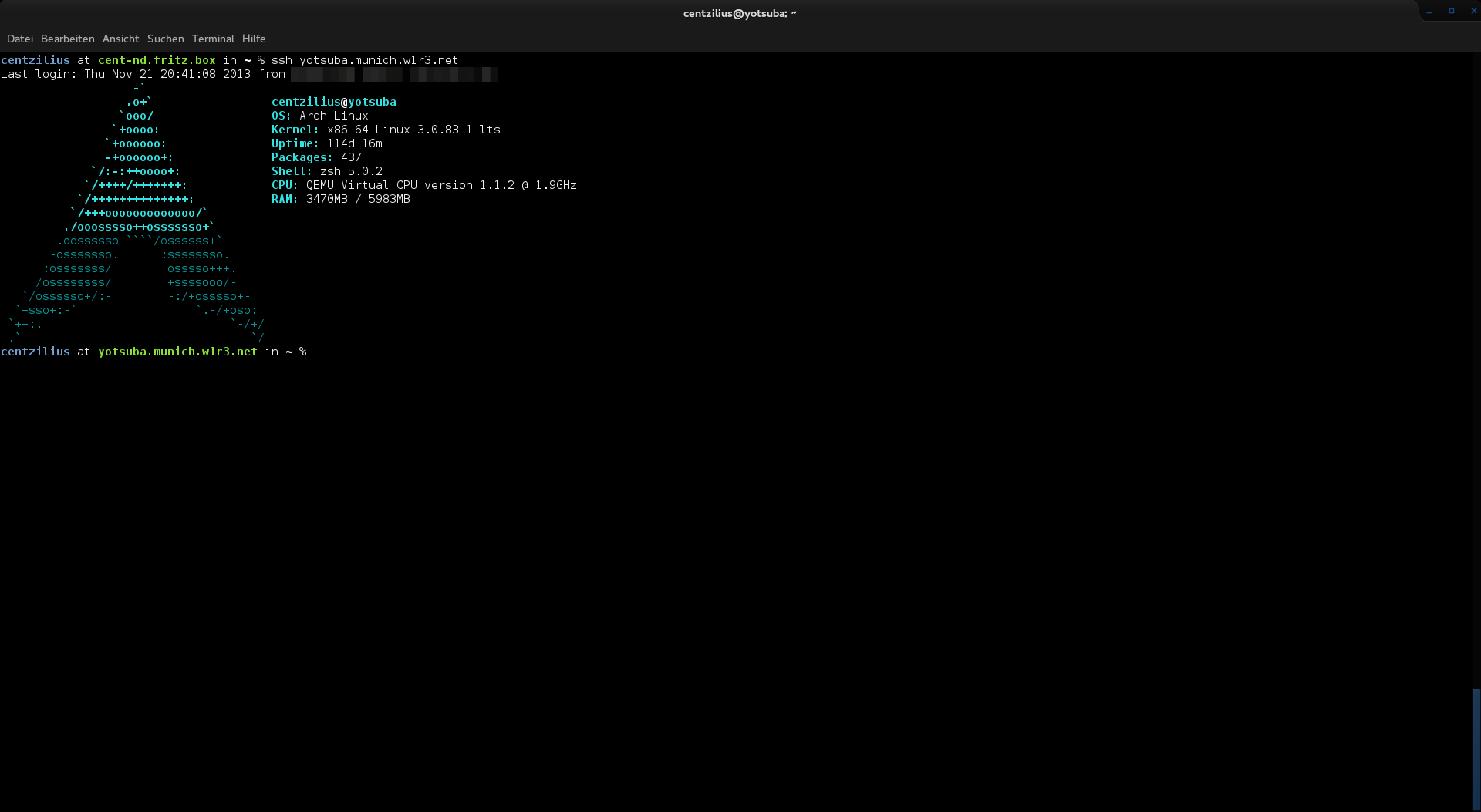Image resolution: width=1481 pixels, height=812 pixels.
Task: Open the Bearbeiten menu
Action: 68,39
